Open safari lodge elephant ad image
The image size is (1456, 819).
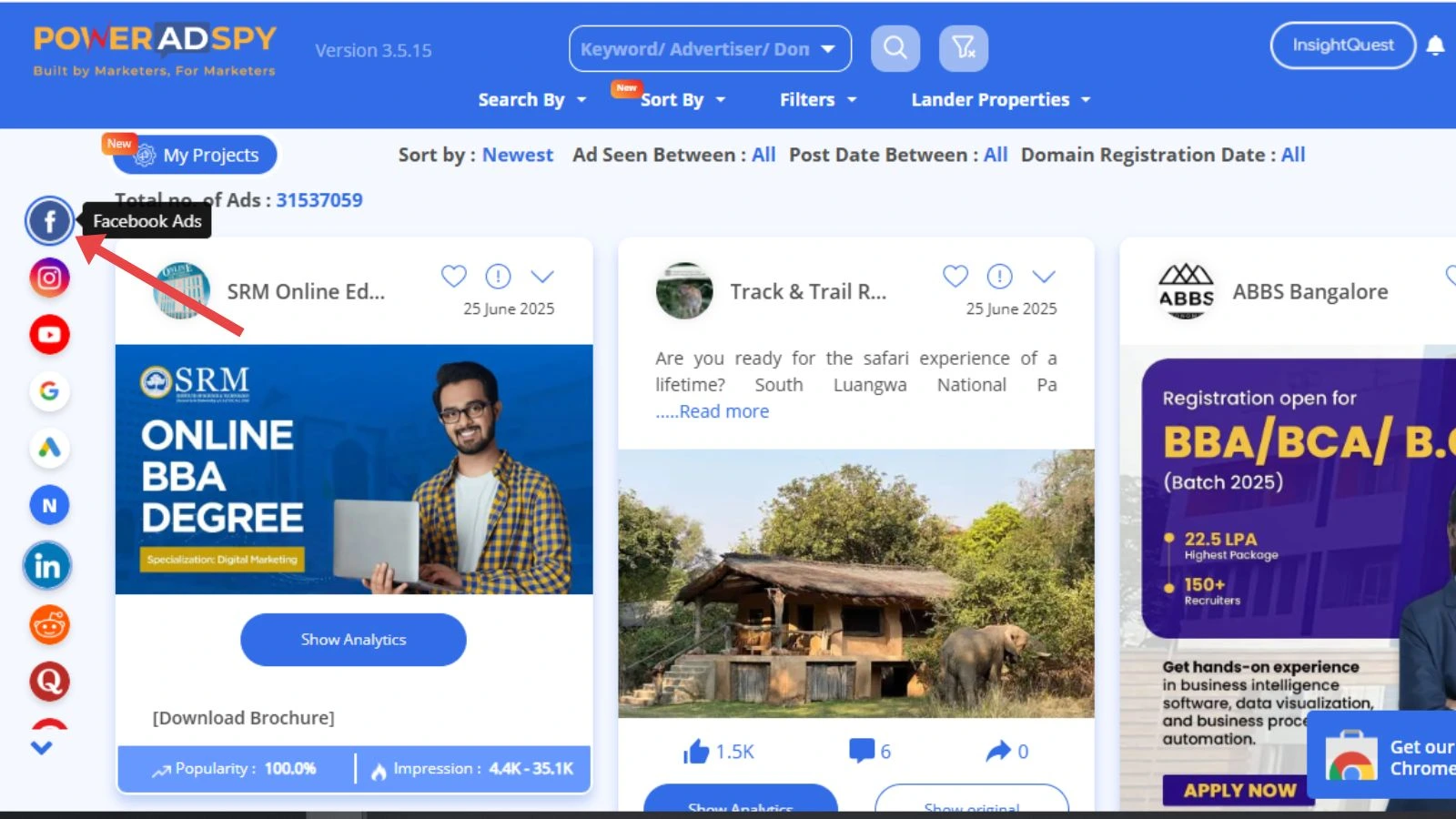pos(856,583)
